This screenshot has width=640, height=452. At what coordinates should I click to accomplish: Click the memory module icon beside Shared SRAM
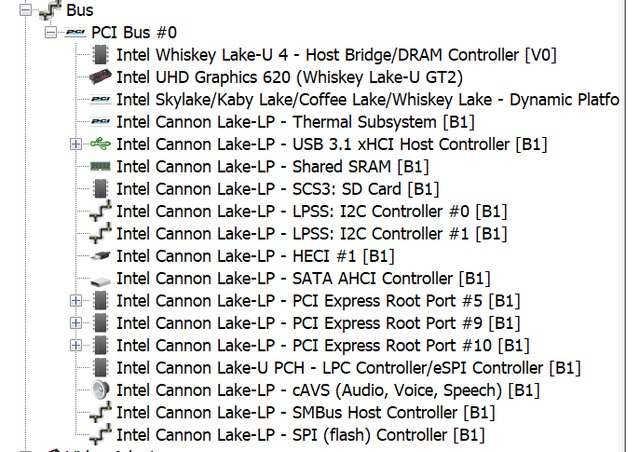(100, 166)
